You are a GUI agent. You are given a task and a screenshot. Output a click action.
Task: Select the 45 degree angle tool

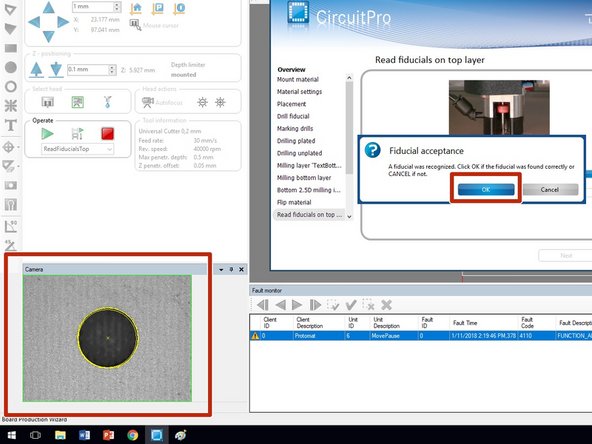click(x=10, y=245)
